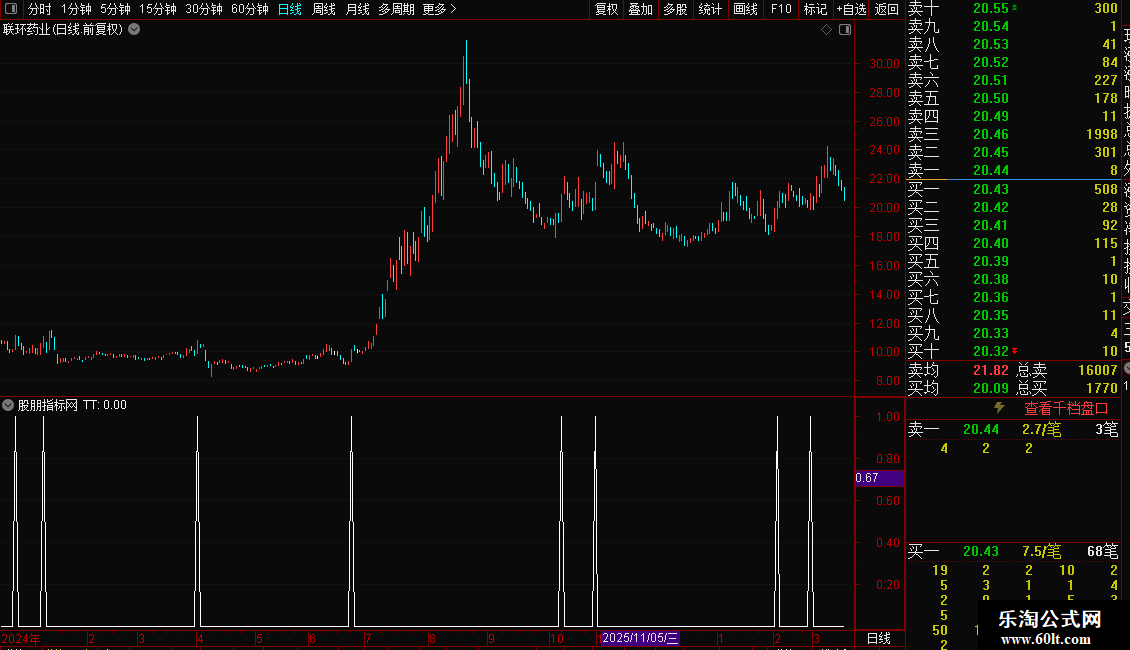Expand the 更多 more periods menu
The height and width of the screenshot is (650, 1130).
(x=440, y=9)
